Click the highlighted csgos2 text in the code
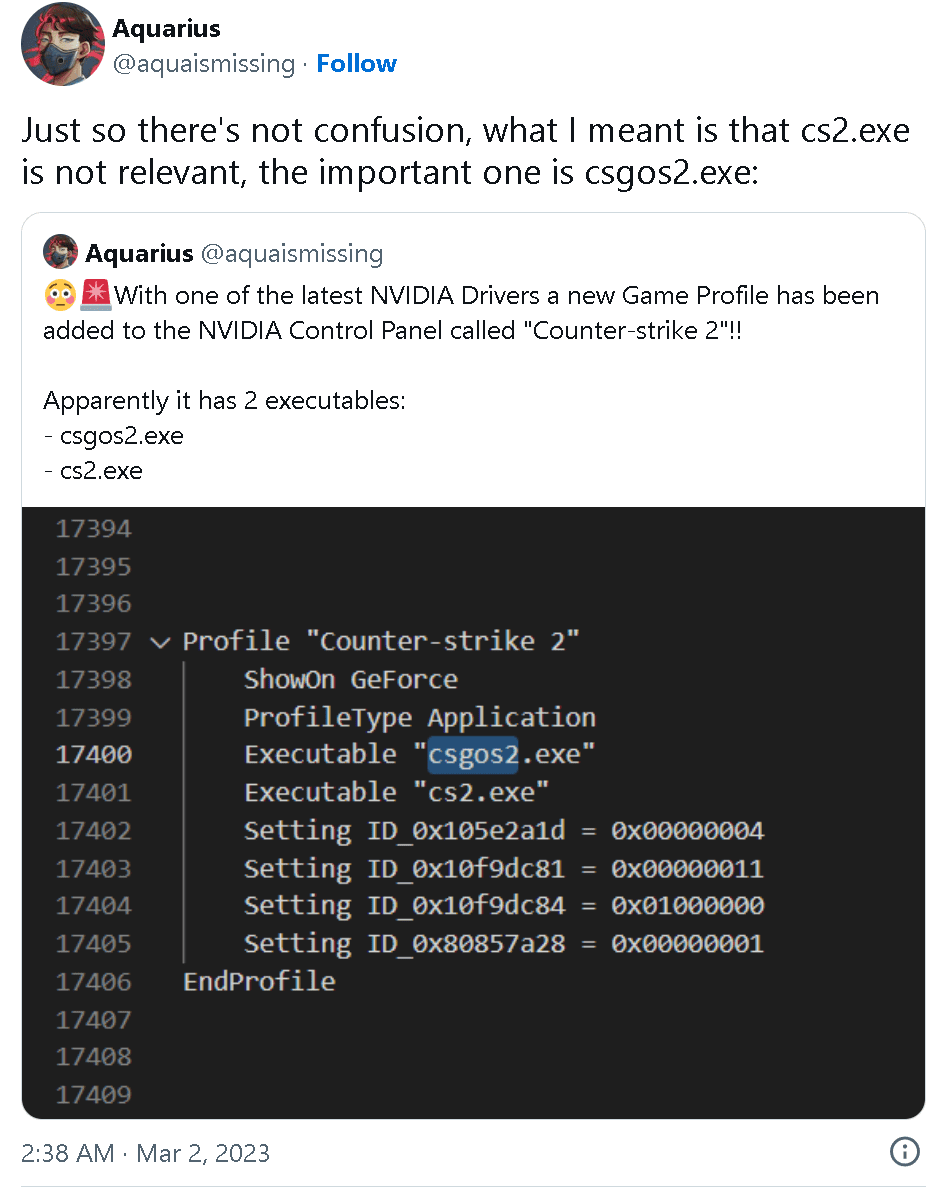 (x=473, y=755)
